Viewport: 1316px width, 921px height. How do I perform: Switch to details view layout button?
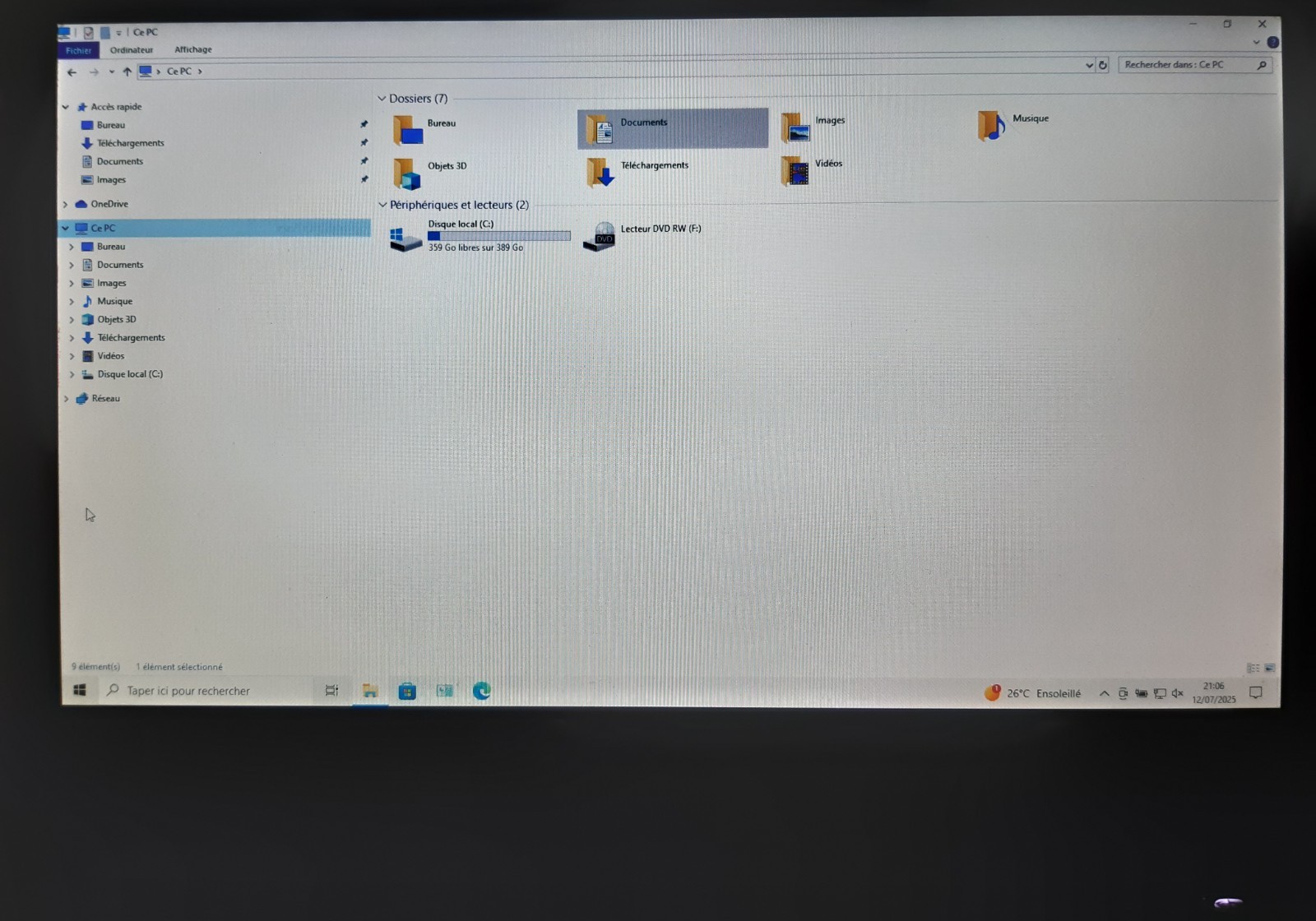coord(1253,668)
